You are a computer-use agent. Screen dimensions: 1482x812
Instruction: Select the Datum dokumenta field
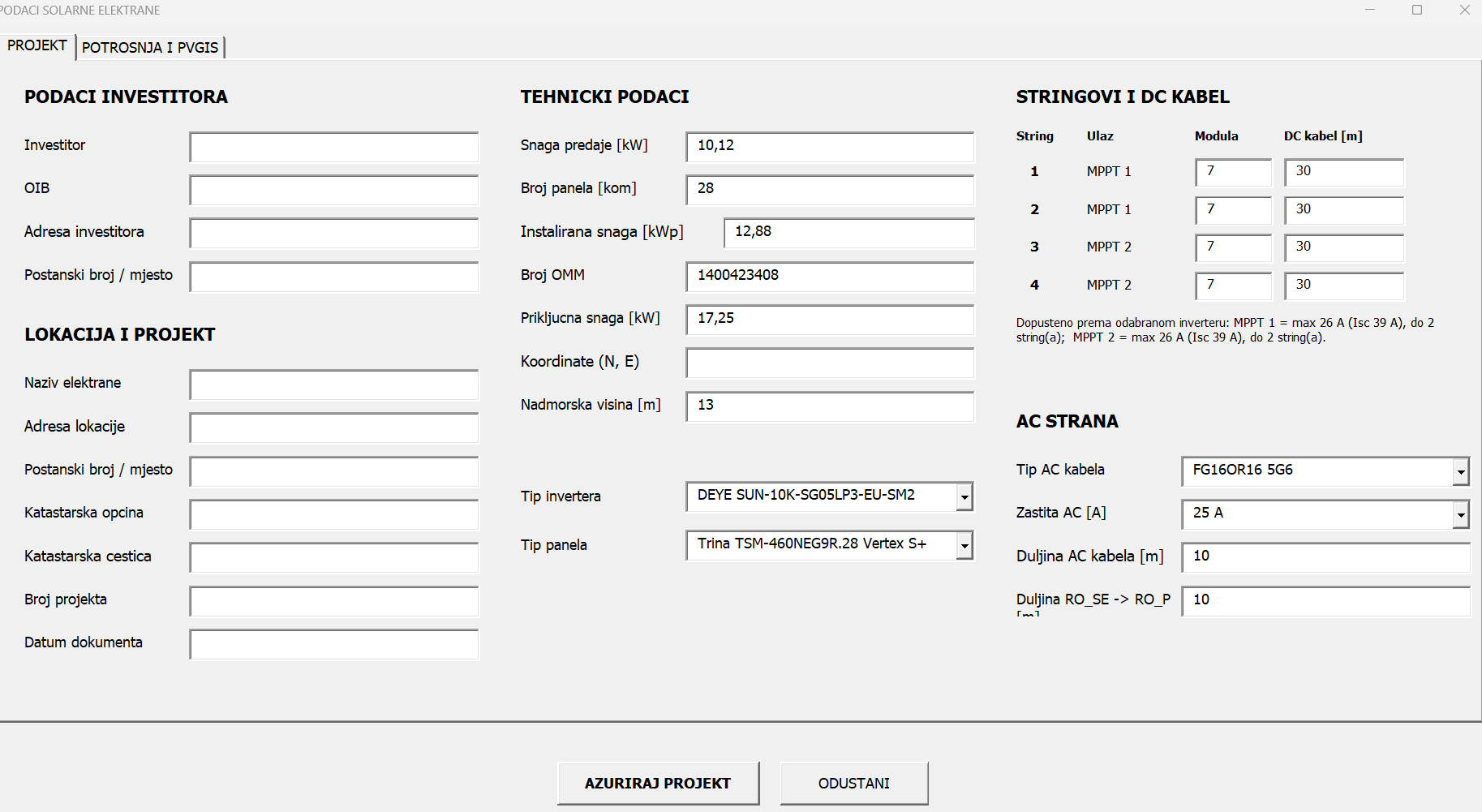point(334,644)
